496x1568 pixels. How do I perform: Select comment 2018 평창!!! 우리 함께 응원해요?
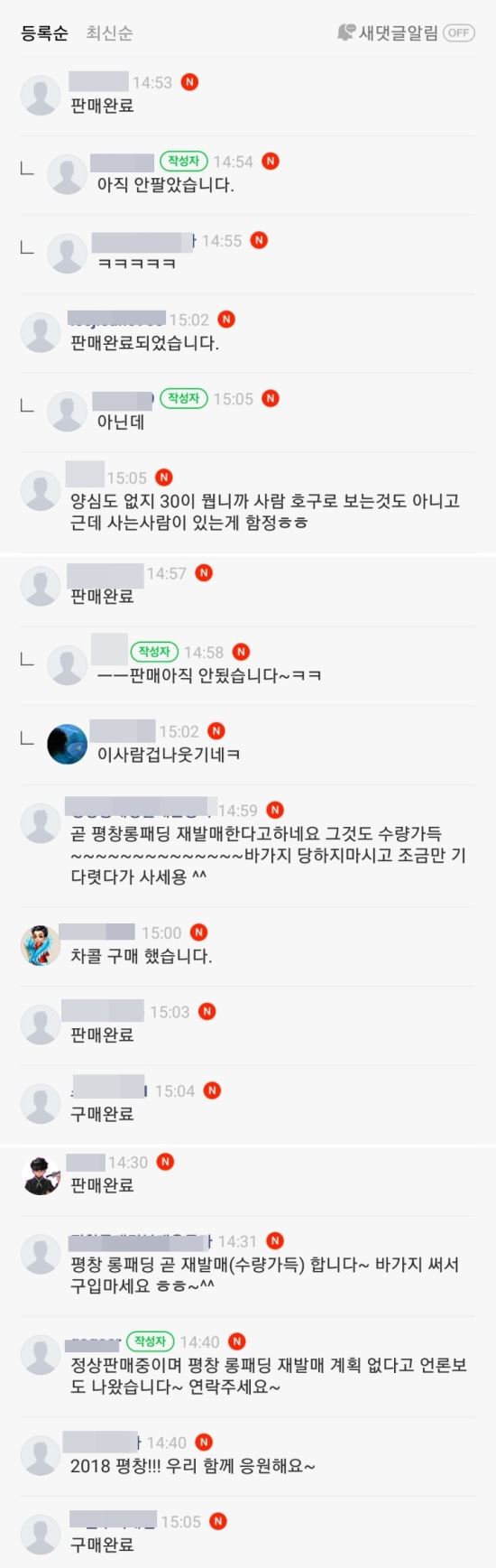click(193, 1466)
